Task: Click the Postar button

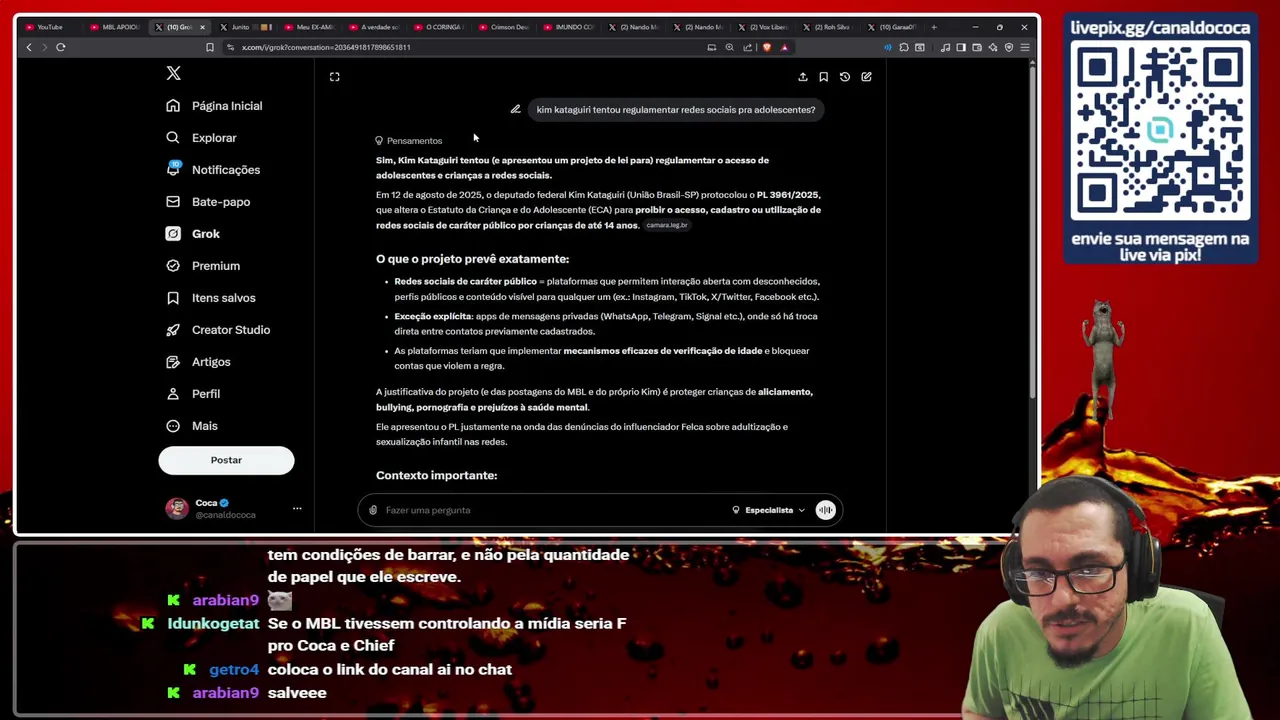Action: coord(226,460)
